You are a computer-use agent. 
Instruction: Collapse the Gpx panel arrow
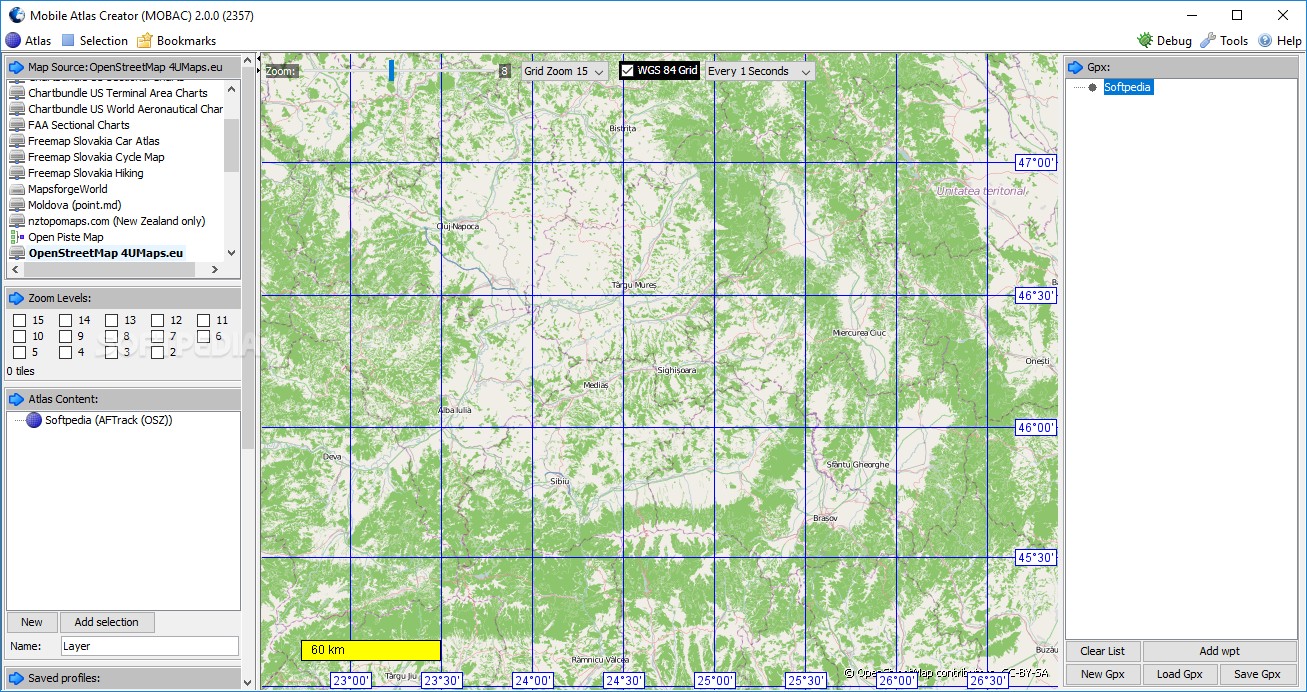[1076, 67]
